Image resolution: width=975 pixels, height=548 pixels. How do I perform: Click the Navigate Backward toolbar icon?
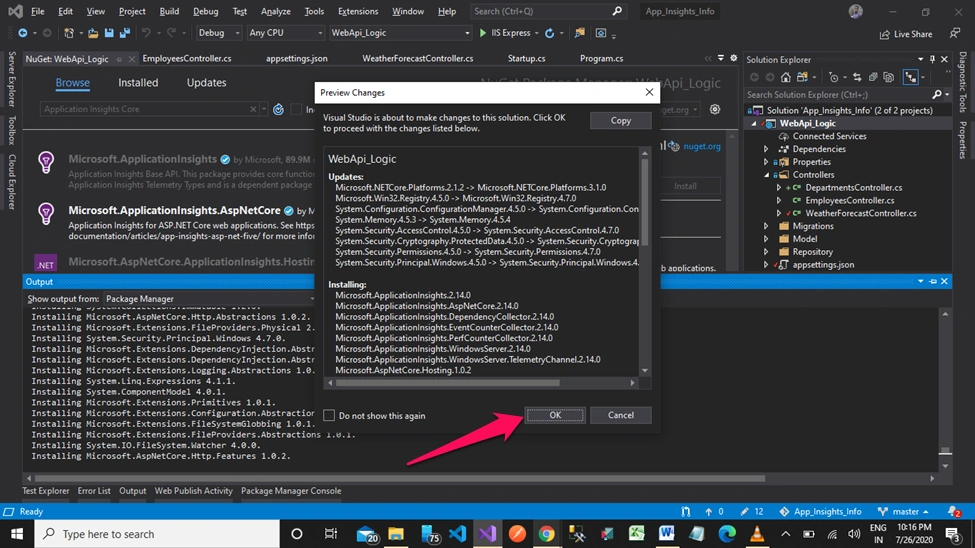(x=23, y=33)
